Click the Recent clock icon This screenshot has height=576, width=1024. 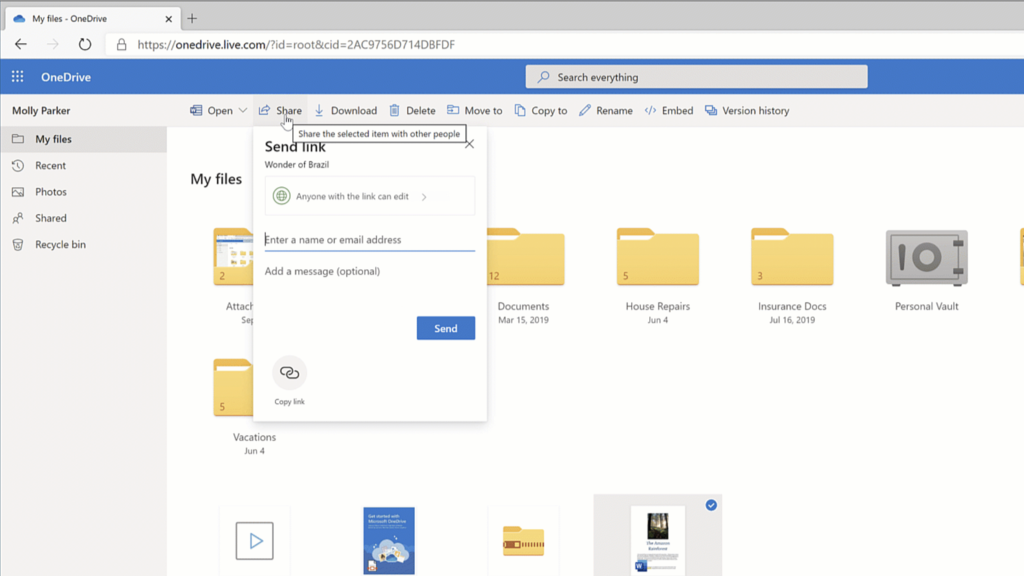(x=18, y=165)
